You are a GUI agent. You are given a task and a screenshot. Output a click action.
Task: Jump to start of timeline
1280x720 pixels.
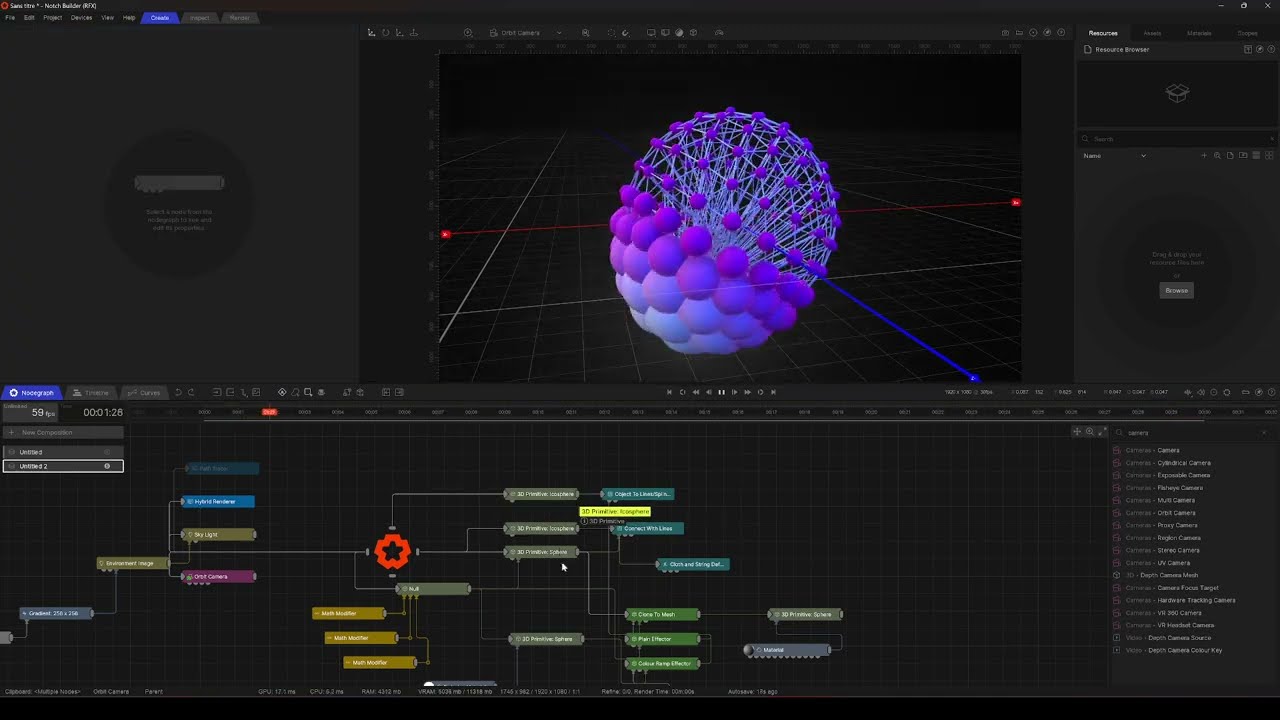tap(670, 392)
